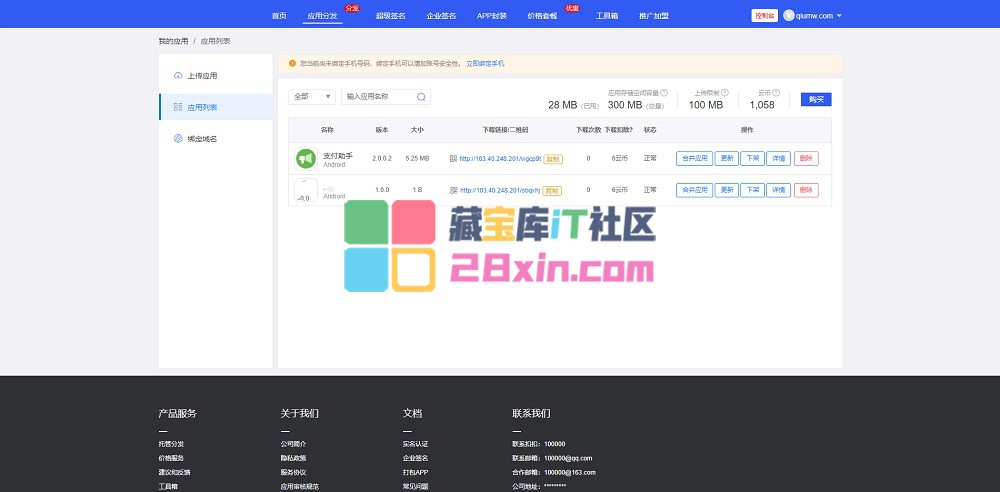Click the 支付助手 app icon
Screen dimensions: 1000x492
(305, 158)
